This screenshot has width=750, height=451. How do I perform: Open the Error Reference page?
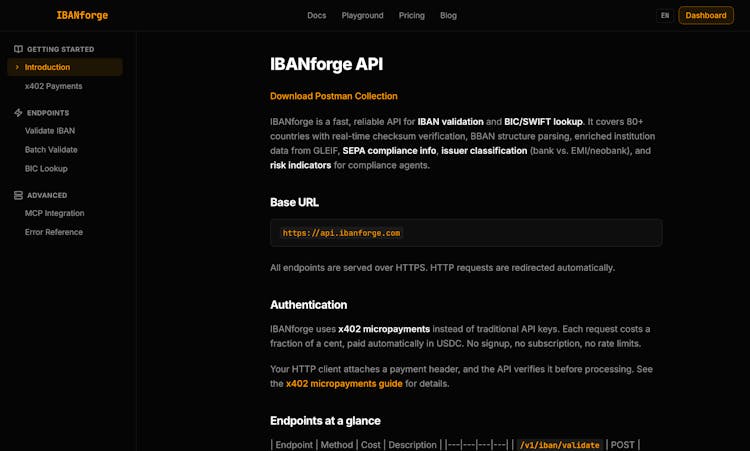[54, 232]
